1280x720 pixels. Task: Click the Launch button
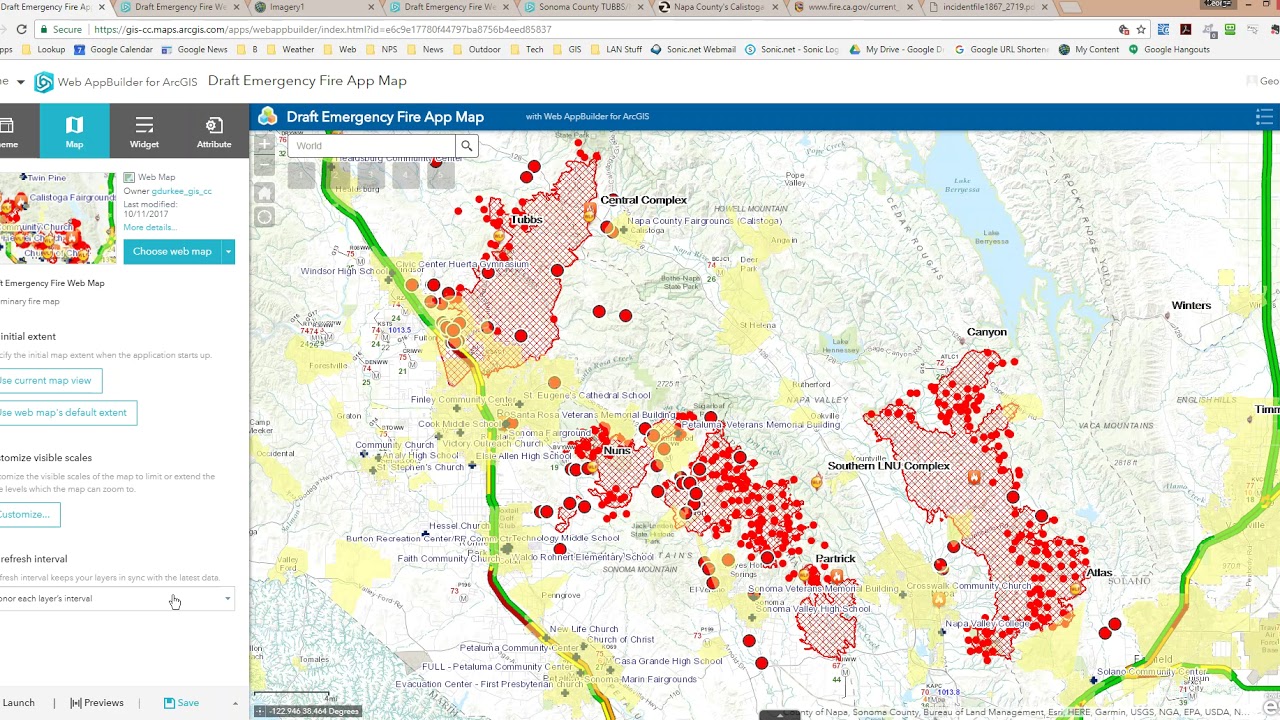pos(18,703)
